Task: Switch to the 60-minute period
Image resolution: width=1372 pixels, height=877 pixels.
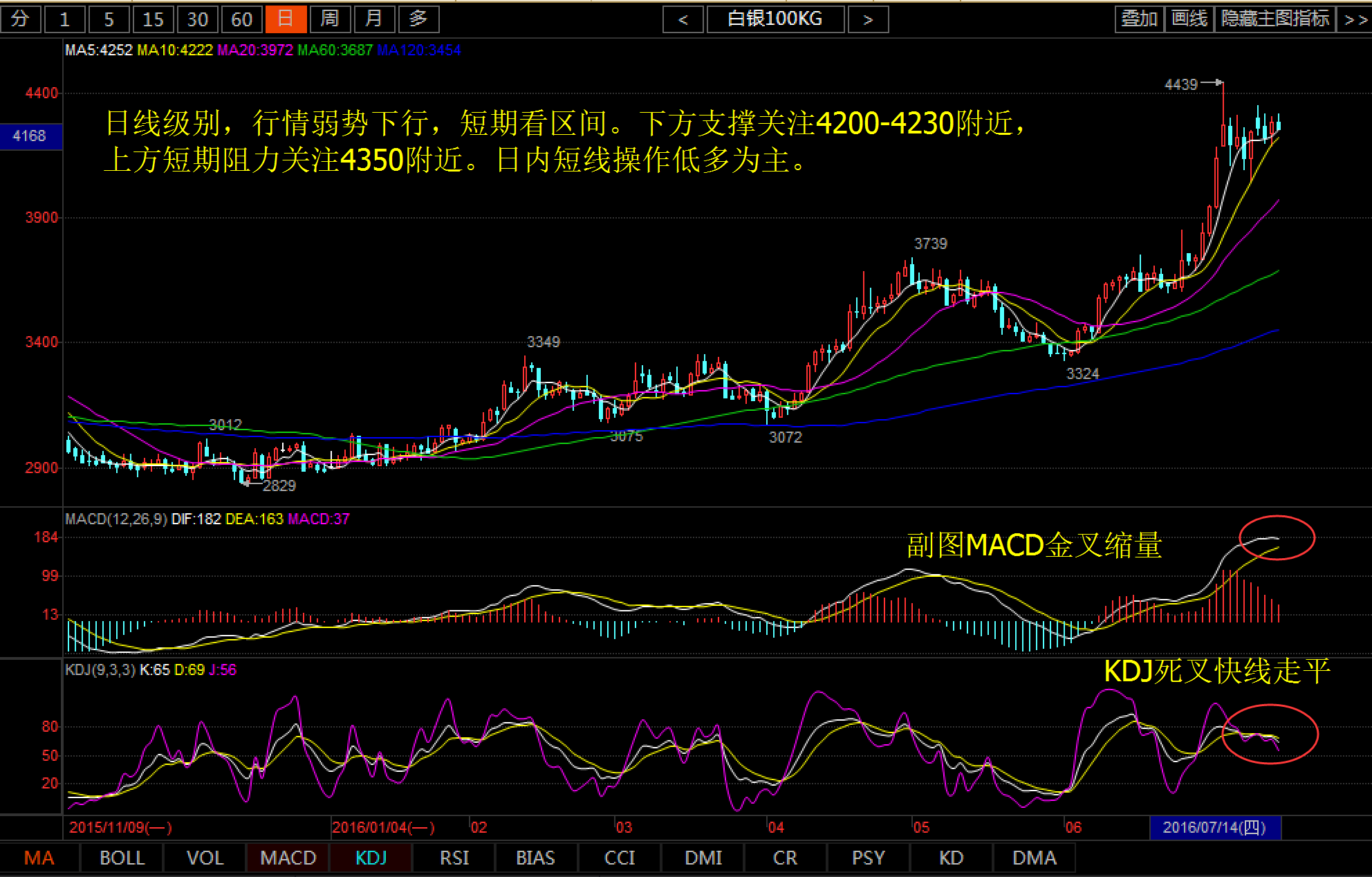Action: 241,19
